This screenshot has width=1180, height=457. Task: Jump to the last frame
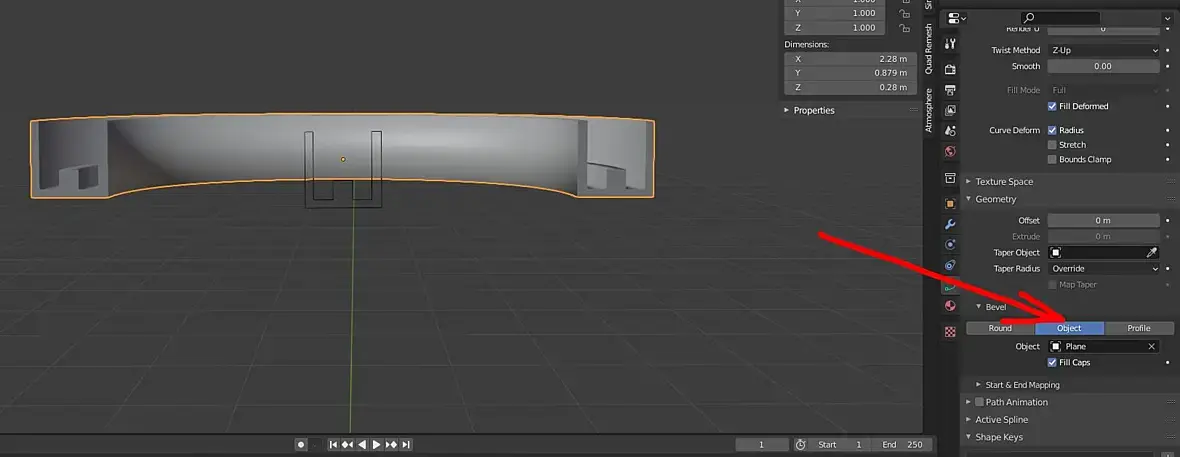[x=406, y=445]
